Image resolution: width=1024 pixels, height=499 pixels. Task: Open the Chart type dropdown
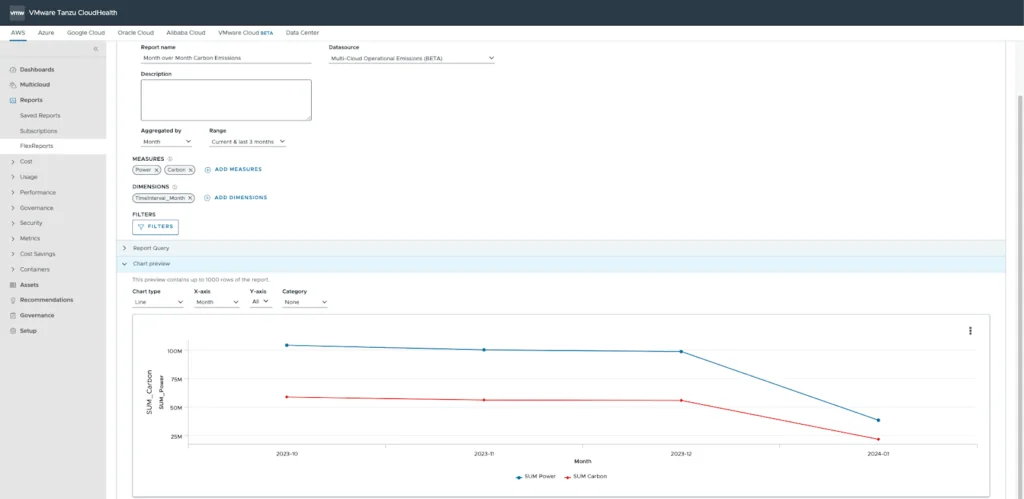click(158, 302)
